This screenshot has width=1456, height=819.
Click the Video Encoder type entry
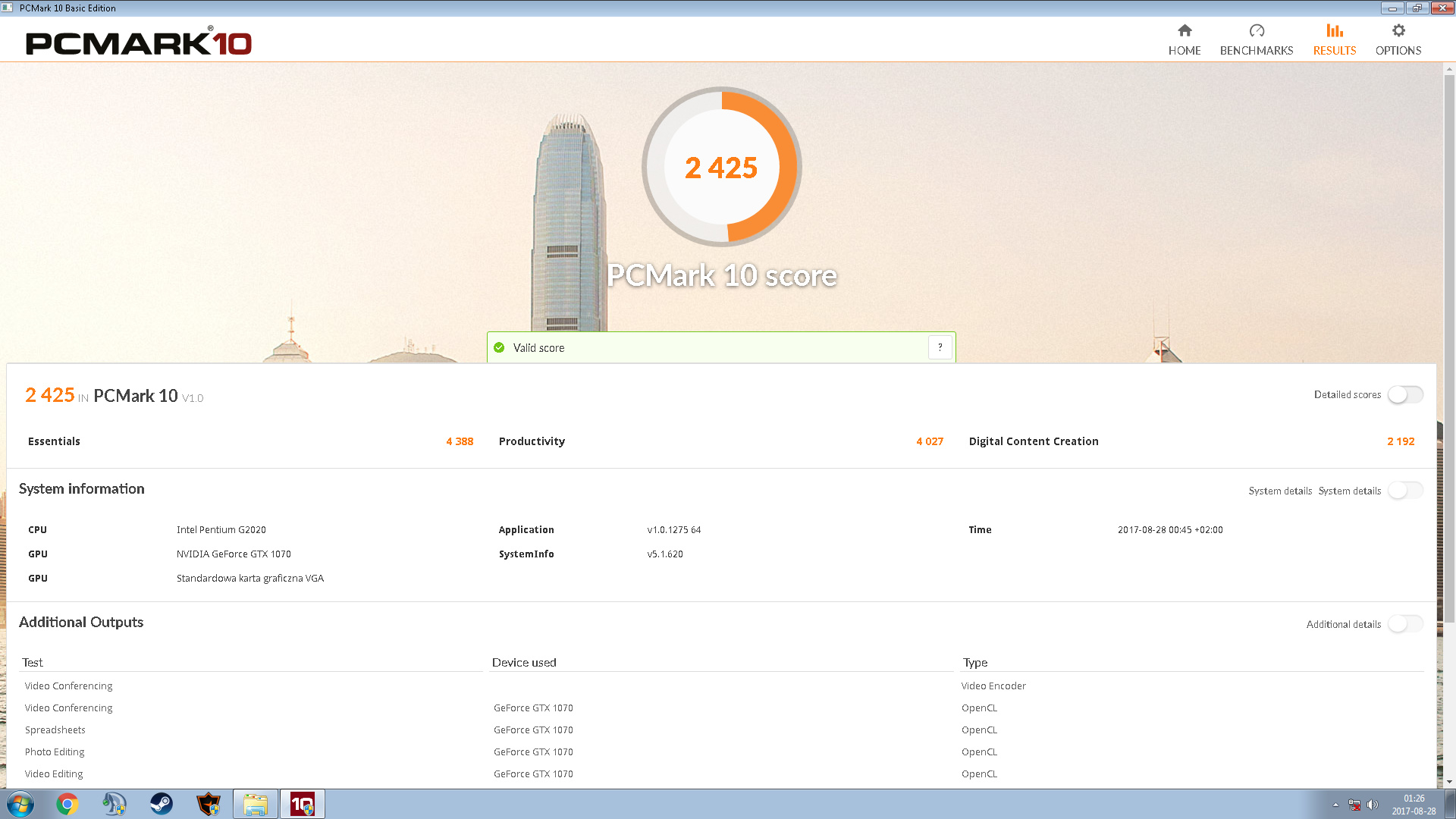click(993, 686)
